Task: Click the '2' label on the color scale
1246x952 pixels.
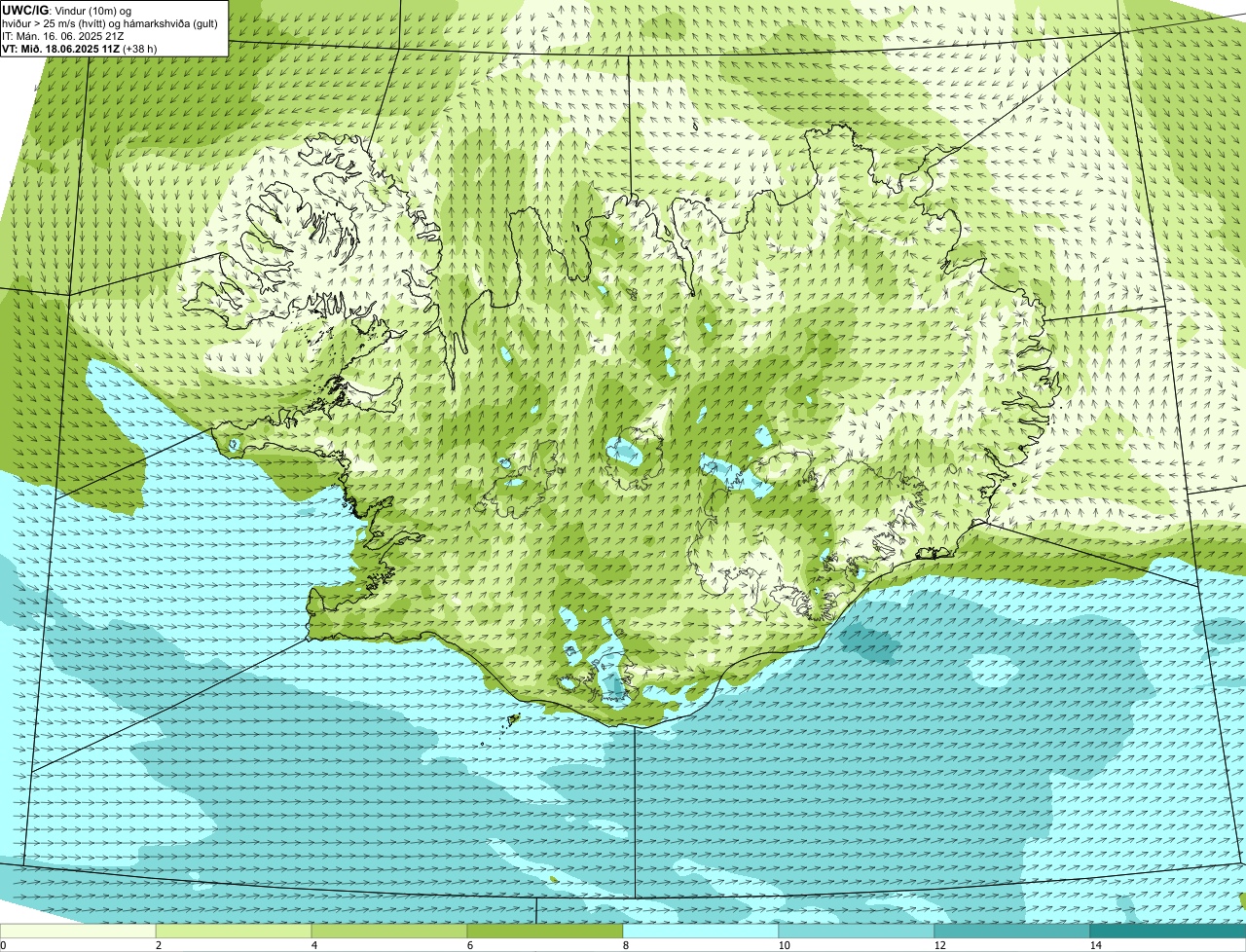Action: (x=158, y=945)
